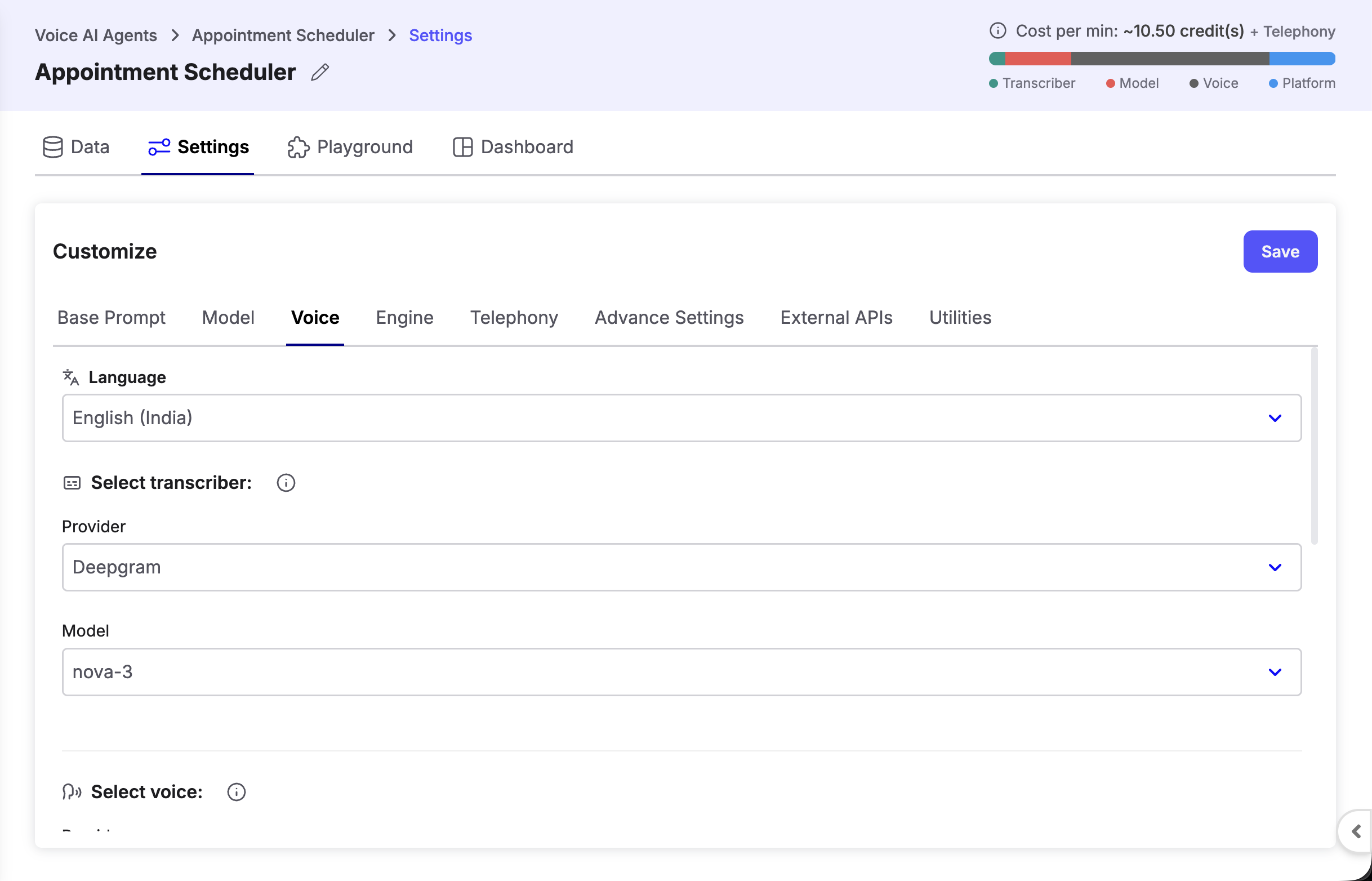
Task: Open the Utilities tab
Action: pos(960,318)
